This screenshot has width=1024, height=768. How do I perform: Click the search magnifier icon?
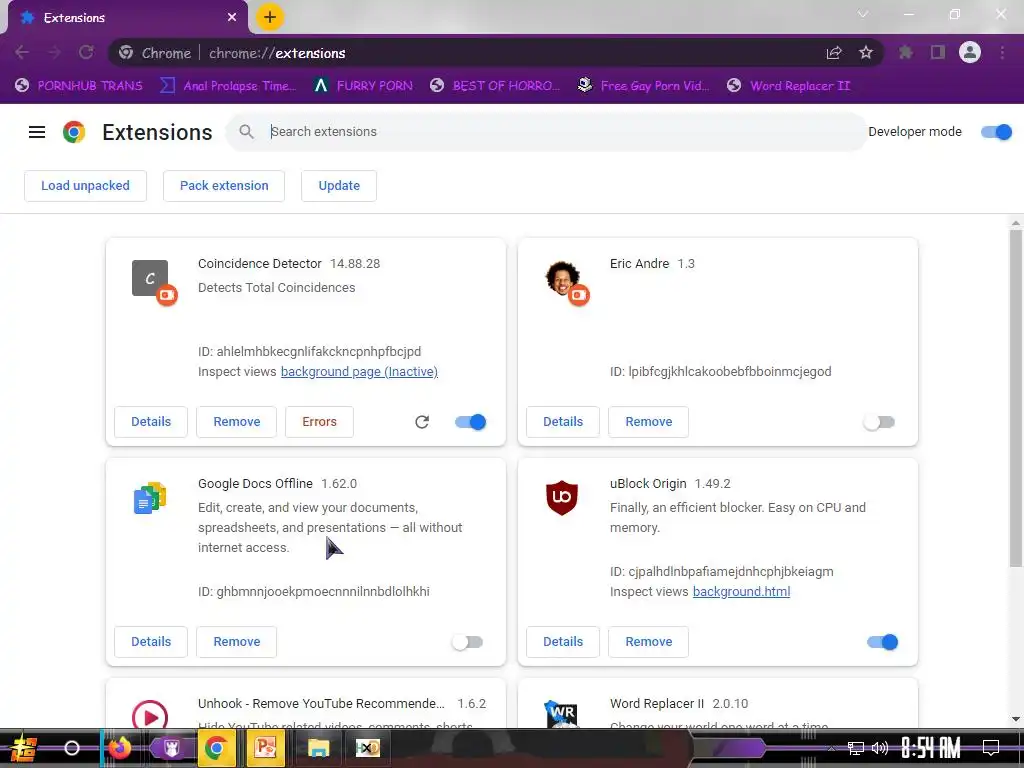[246, 132]
